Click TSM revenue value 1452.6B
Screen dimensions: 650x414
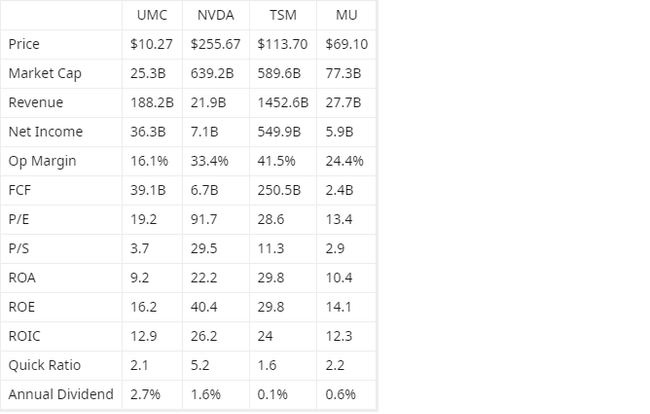pos(284,102)
